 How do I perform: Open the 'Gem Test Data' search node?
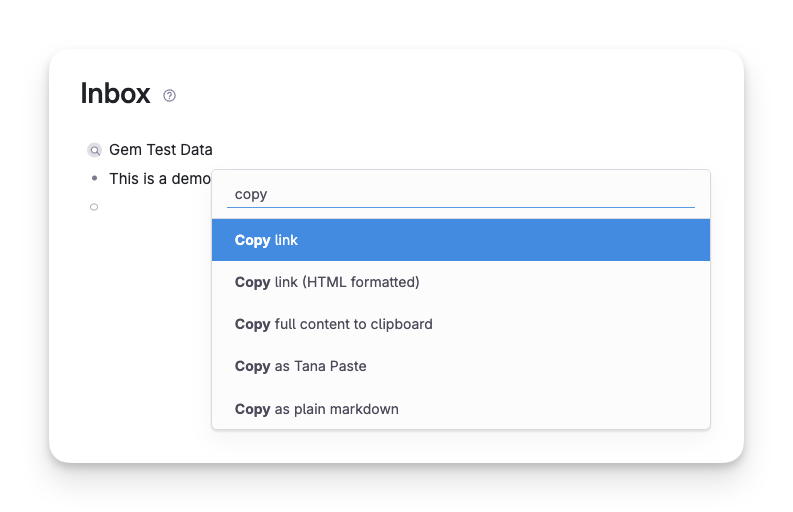(x=160, y=150)
